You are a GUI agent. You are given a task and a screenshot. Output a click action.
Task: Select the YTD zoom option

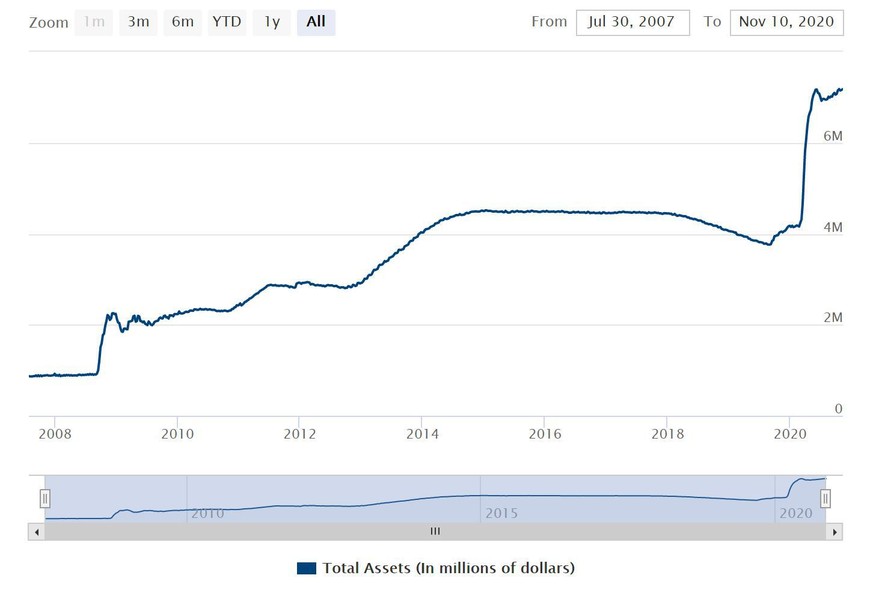point(227,22)
